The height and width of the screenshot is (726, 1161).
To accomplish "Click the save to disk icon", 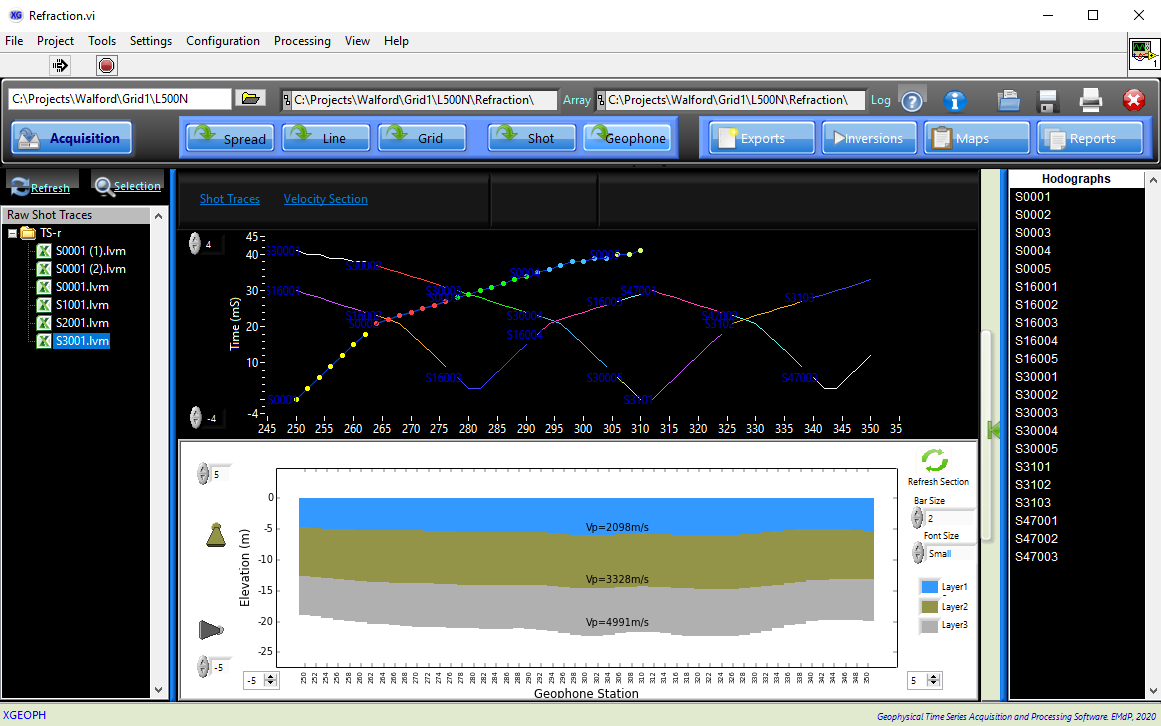I will [x=1046, y=100].
